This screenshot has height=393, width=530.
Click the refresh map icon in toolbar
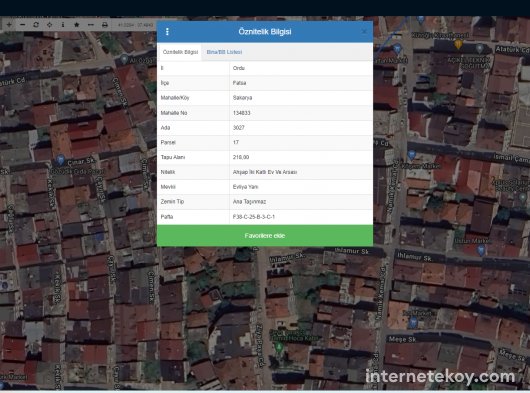(36, 25)
